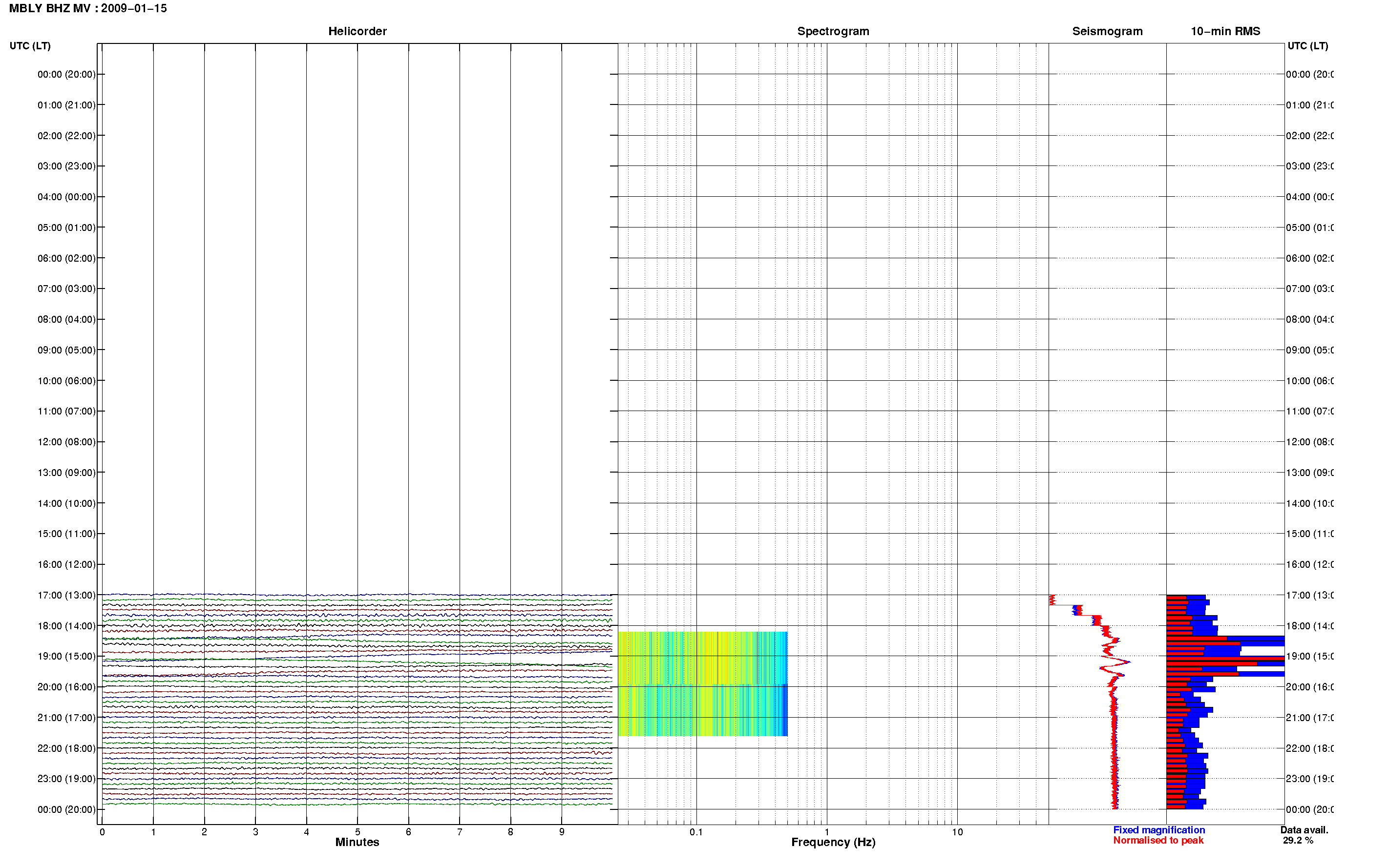Click the left '11:00 (07:00)' time label
This screenshot has height=868, width=1389.
pyautogui.click(x=66, y=412)
